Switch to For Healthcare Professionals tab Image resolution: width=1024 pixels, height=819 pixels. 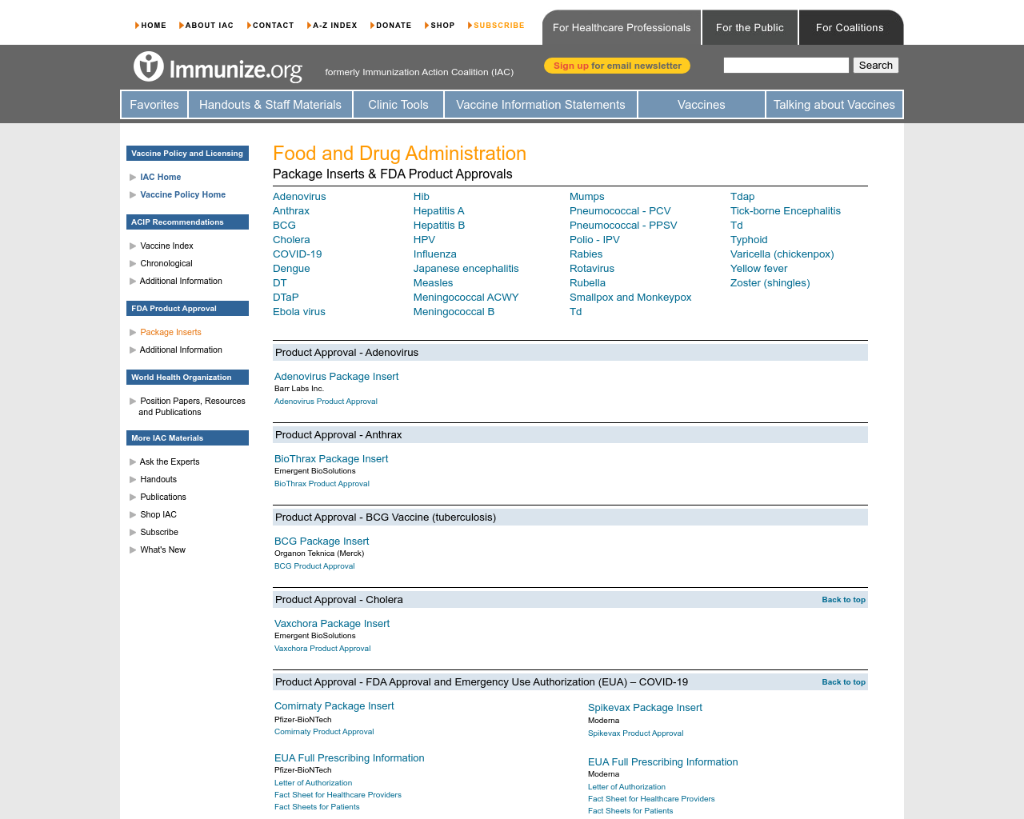(x=621, y=27)
